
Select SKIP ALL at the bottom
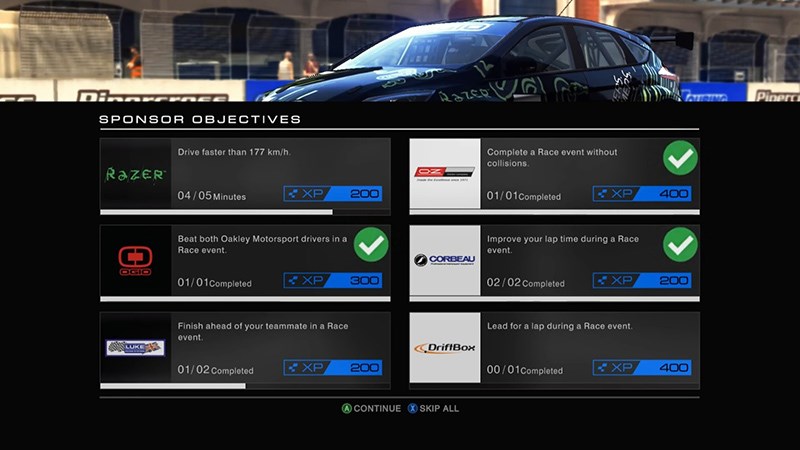click(433, 409)
